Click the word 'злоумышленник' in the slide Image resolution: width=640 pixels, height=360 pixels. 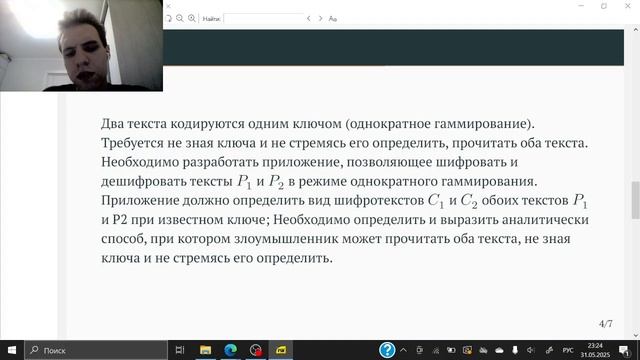tap(286, 238)
